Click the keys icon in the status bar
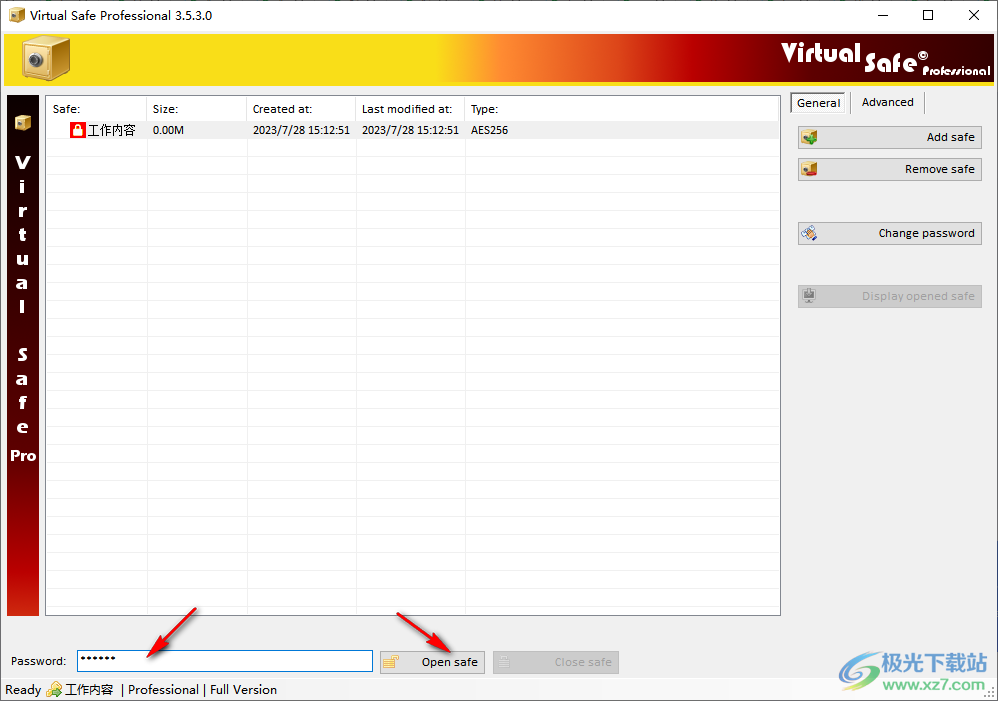998x701 pixels. (x=55, y=690)
